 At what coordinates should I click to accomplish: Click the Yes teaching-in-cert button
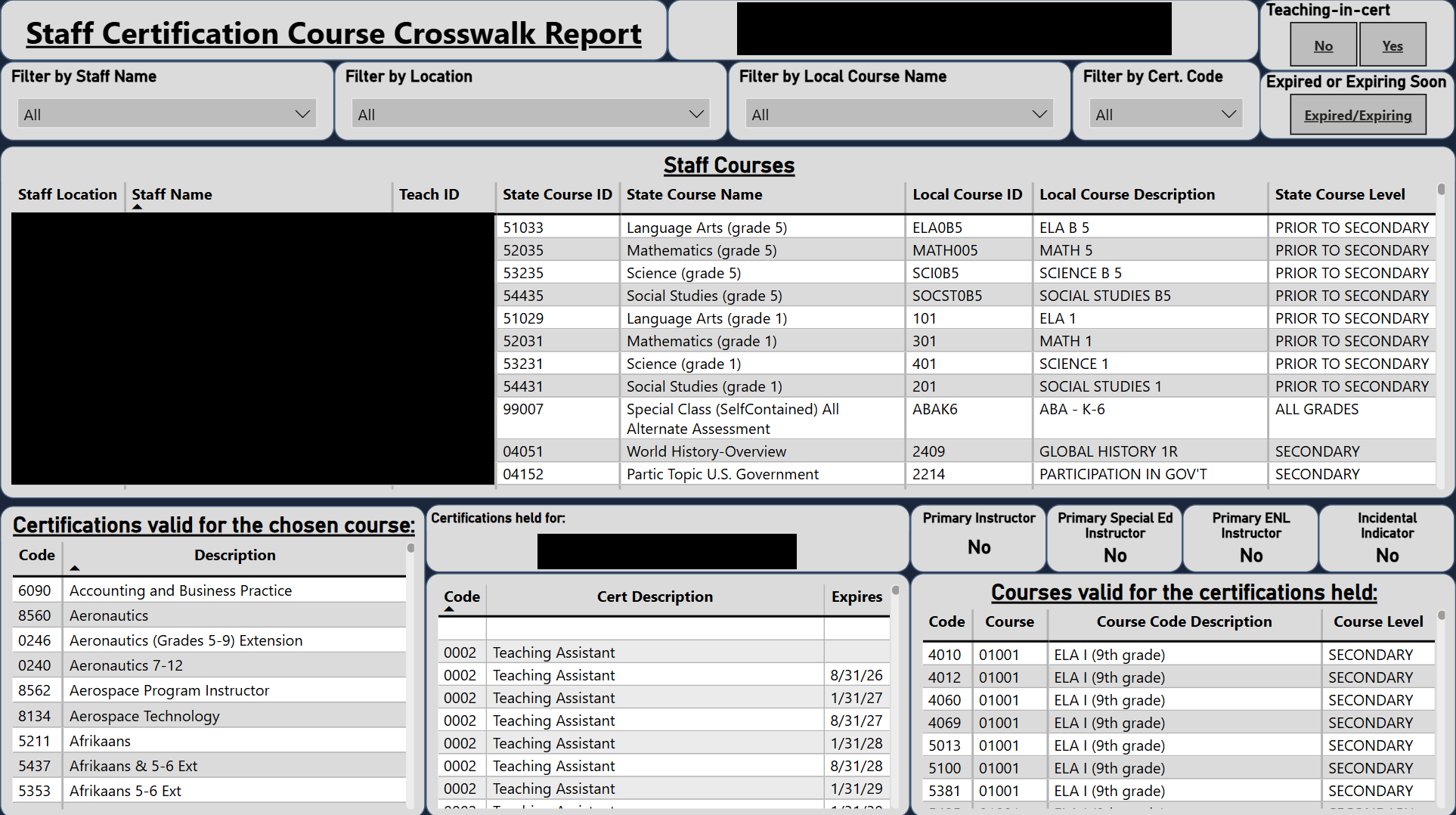pos(1392,45)
